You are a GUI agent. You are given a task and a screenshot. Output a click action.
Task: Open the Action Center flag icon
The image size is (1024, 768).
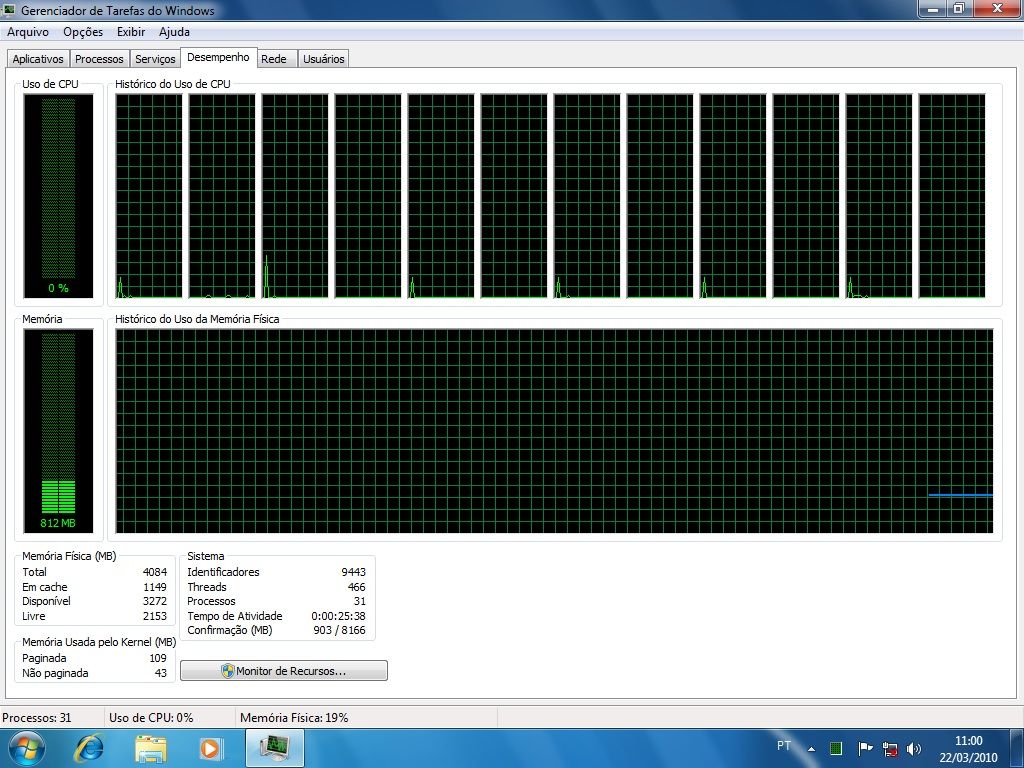(x=865, y=748)
